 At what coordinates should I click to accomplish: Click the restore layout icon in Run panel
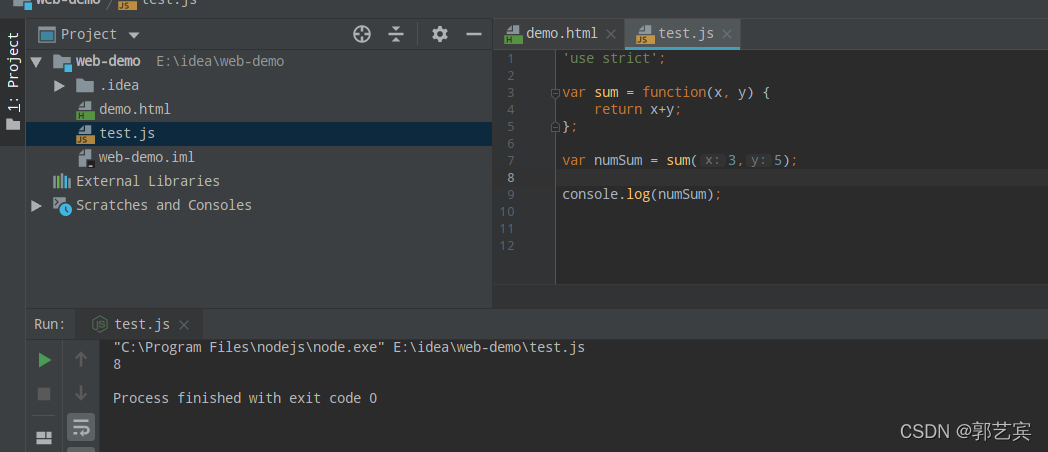click(44, 438)
